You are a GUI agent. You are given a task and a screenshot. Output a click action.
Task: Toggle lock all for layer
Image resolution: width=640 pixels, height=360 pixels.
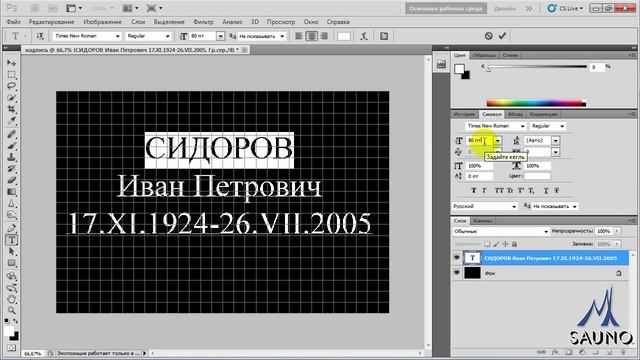514,244
